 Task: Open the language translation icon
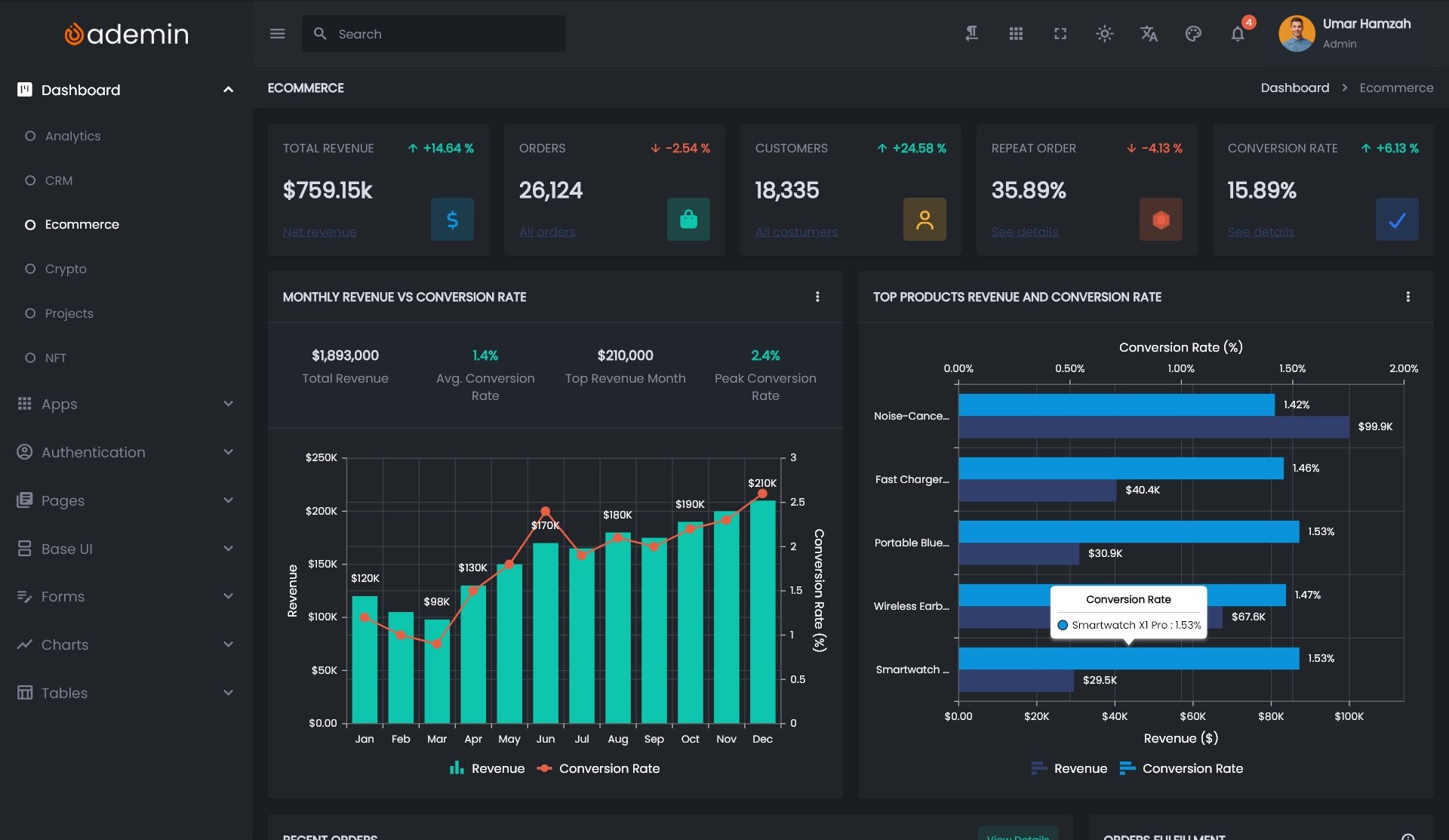pyautogui.click(x=1149, y=34)
